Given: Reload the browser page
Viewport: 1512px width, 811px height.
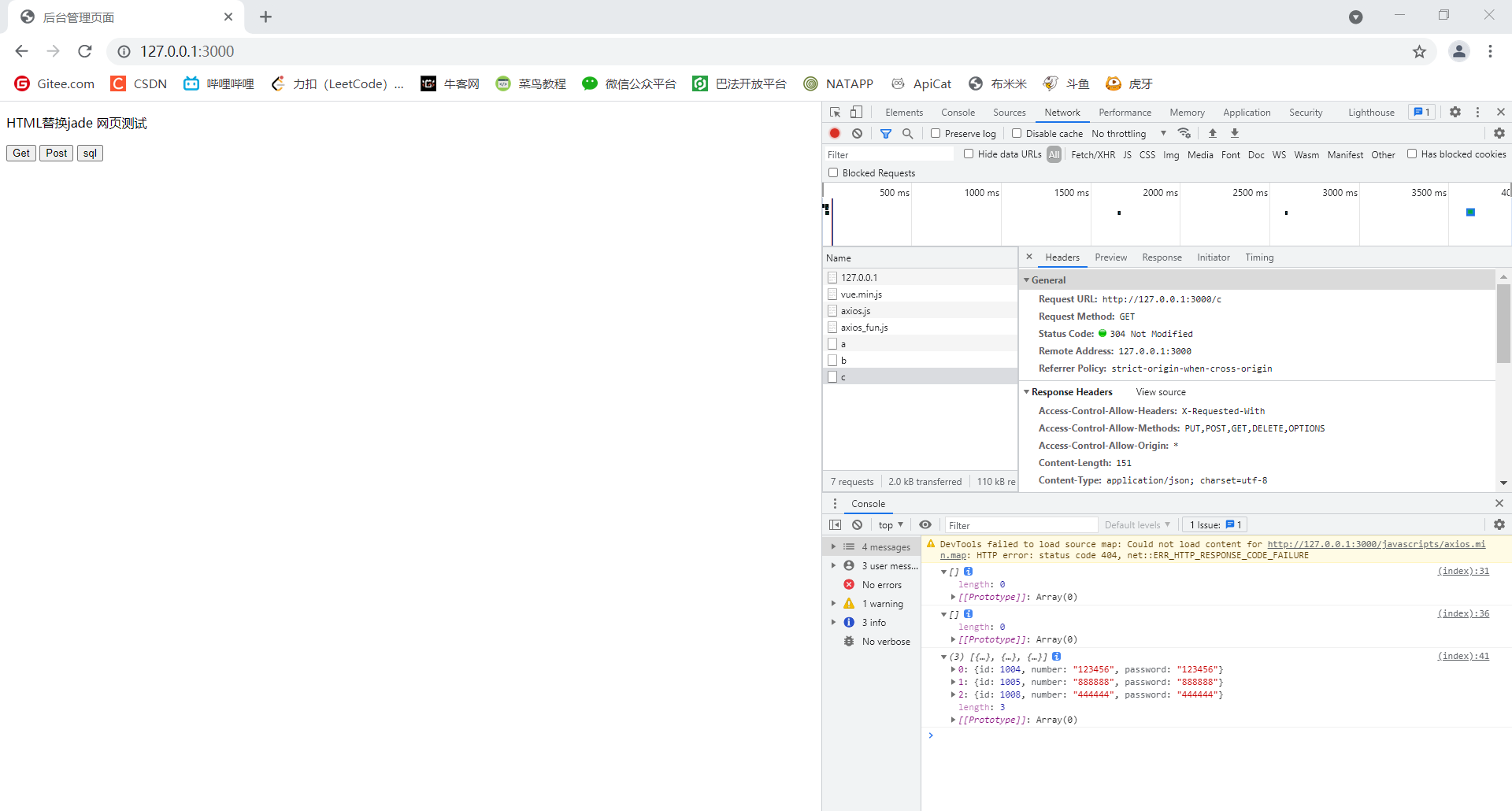Looking at the screenshot, I should click(x=85, y=51).
